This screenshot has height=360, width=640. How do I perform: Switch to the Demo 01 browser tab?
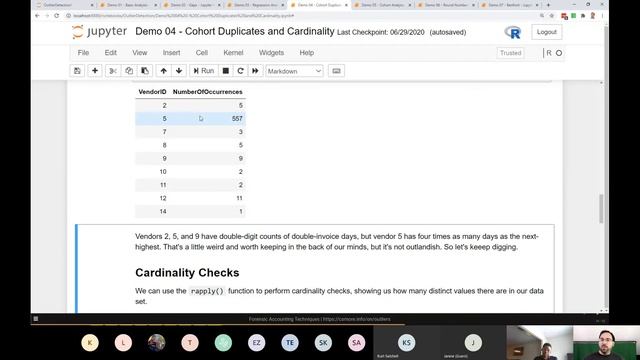[128, 5]
